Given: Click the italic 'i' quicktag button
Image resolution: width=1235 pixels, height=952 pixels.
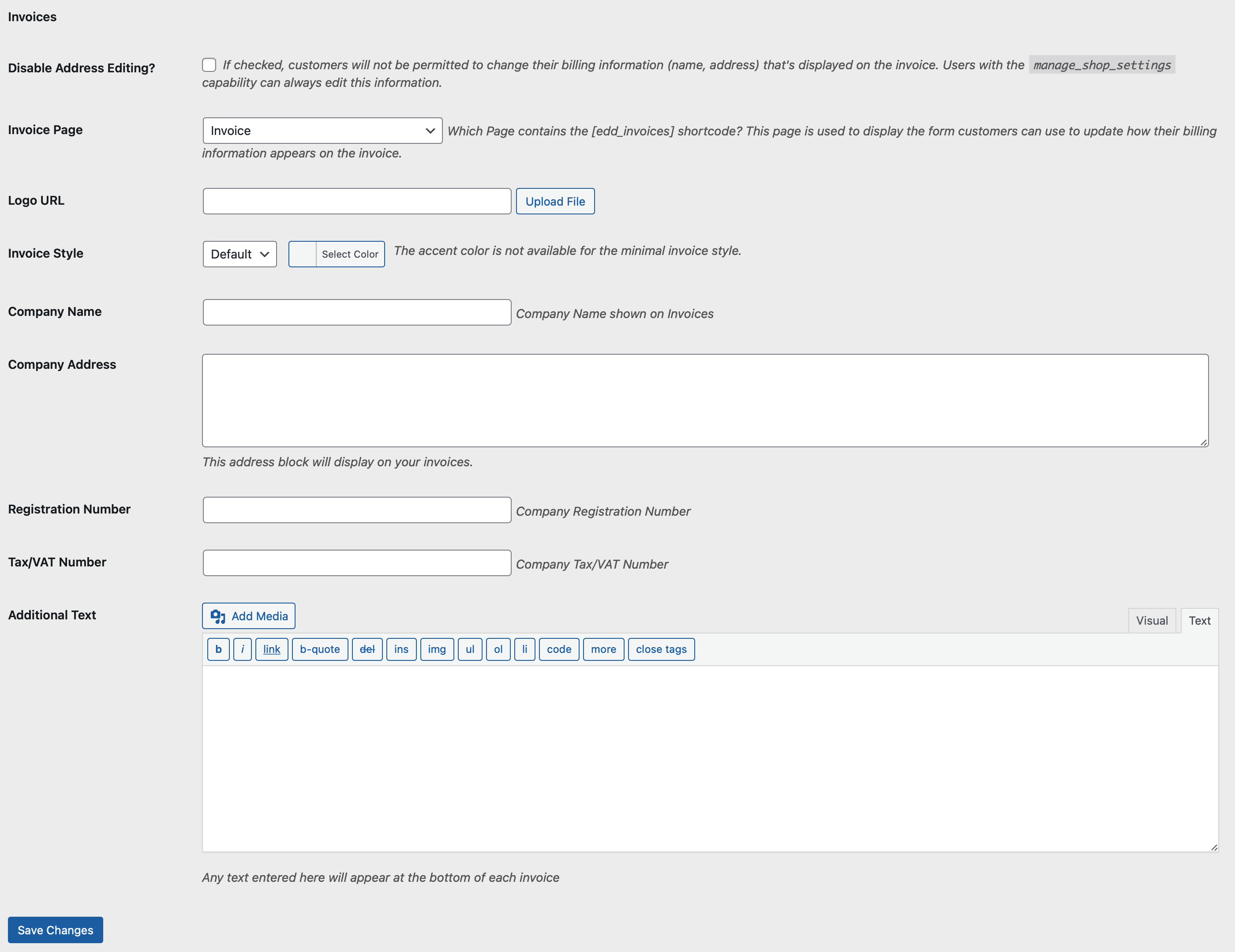Looking at the screenshot, I should pyautogui.click(x=243, y=649).
